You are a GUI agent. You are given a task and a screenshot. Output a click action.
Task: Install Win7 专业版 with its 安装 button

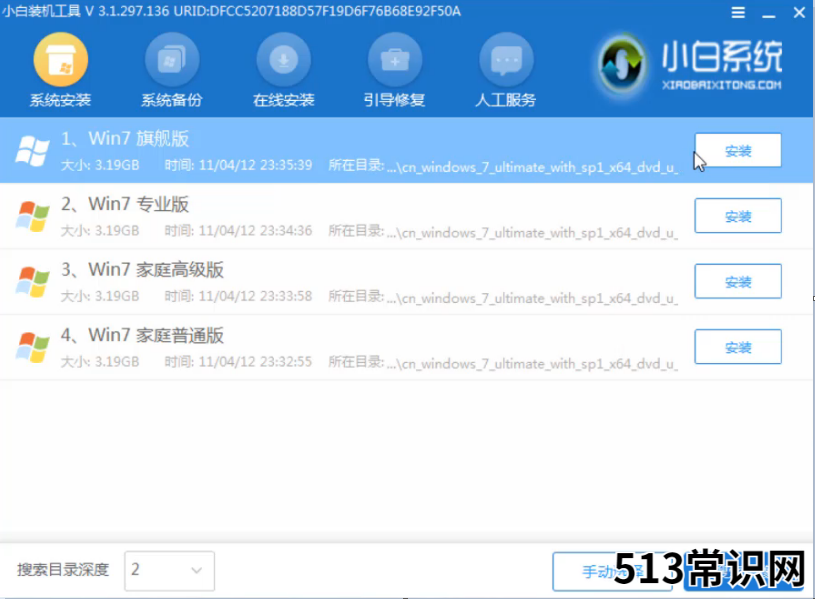[x=737, y=216]
